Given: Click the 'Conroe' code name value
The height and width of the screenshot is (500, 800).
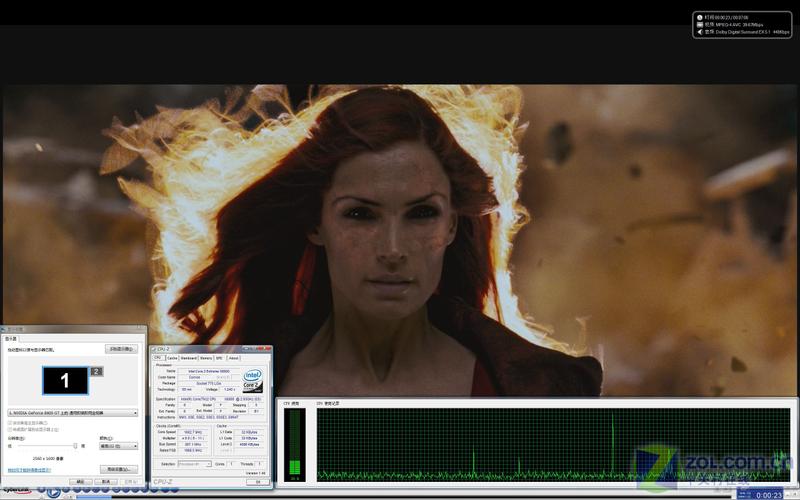Looking at the screenshot, I should tap(194, 378).
